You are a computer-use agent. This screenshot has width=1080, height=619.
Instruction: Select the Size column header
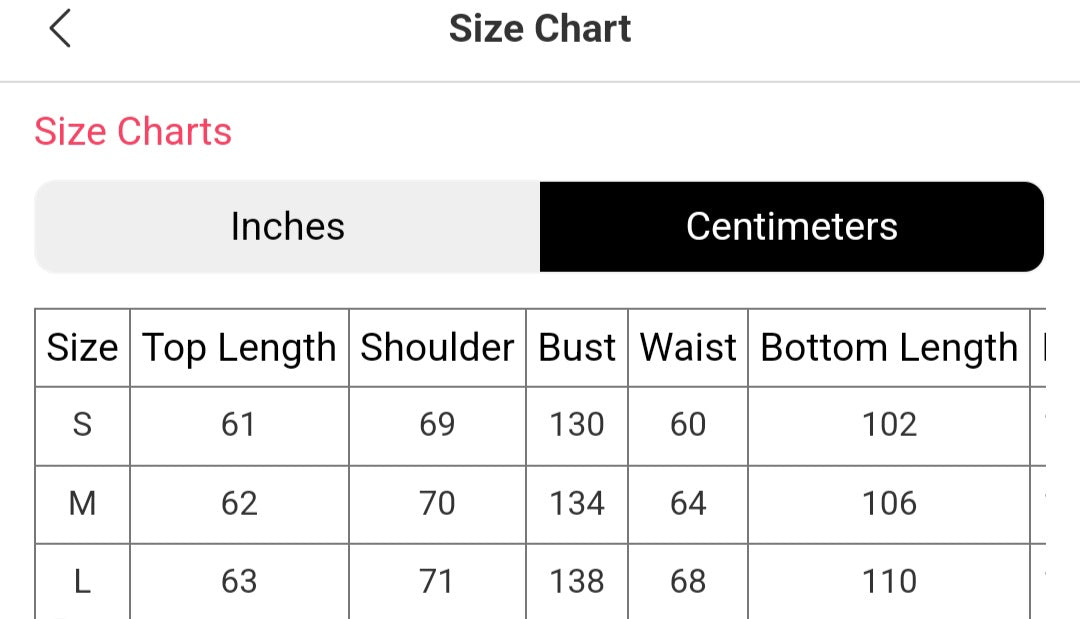click(x=82, y=347)
